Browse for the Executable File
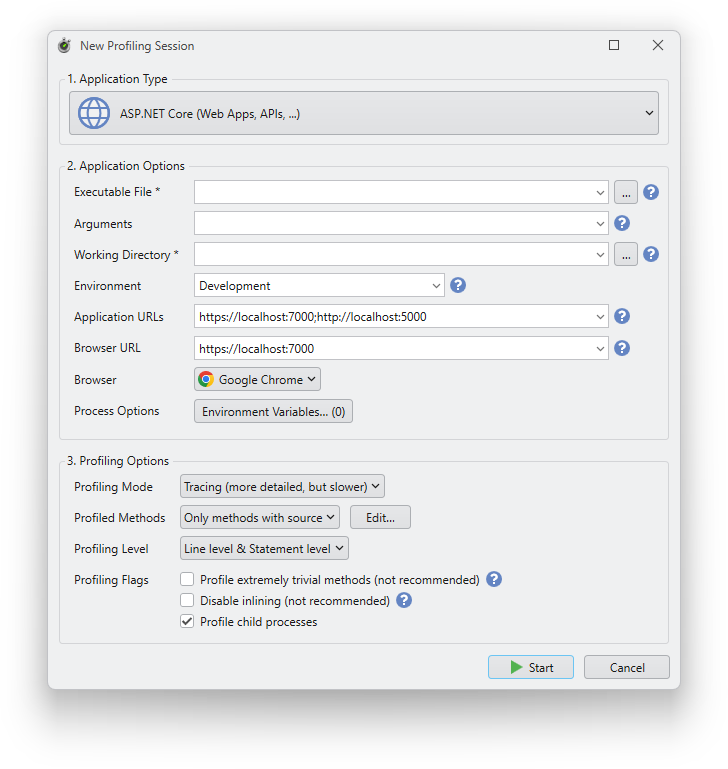The height and width of the screenshot is (769, 728). tap(625, 192)
